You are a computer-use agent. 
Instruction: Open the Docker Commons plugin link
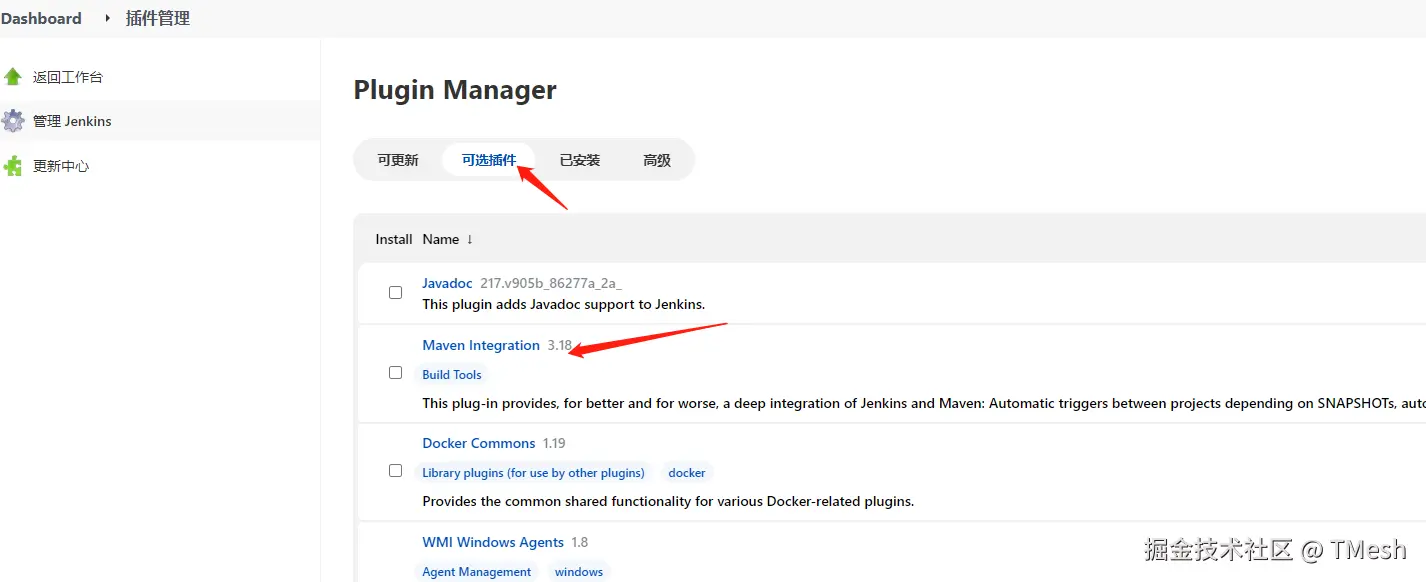479,443
